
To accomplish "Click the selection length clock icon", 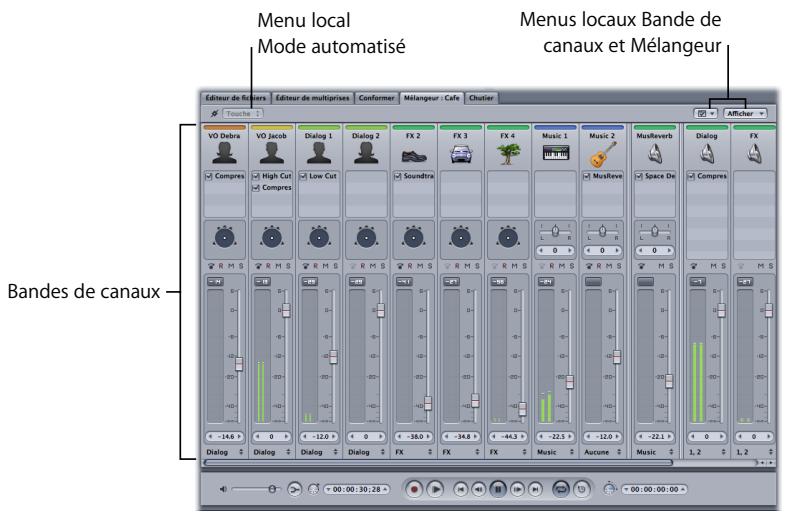I will (609, 489).
